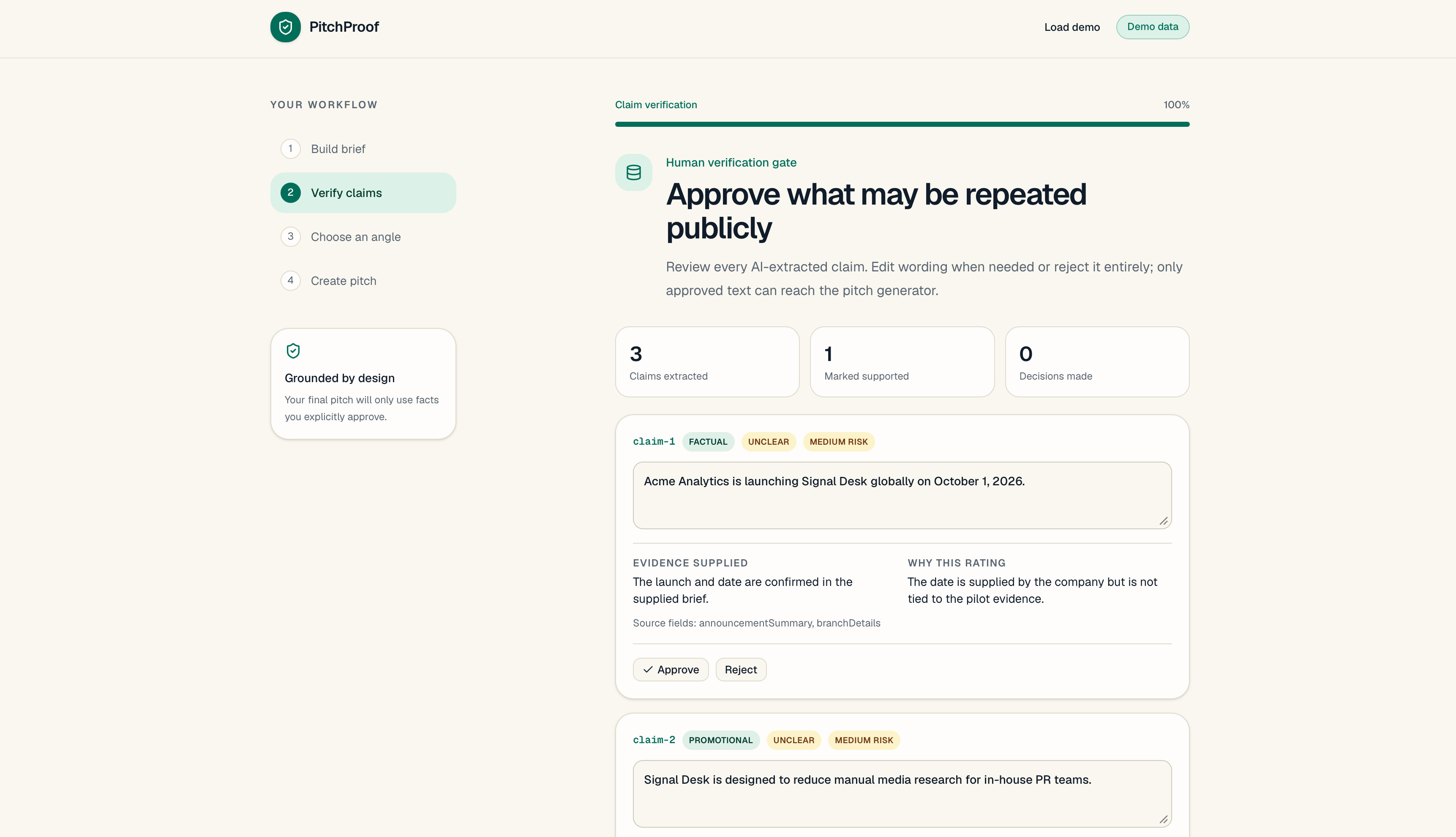The height and width of the screenshot is (837, 1456).
Task: Click the Claim verification progress label
Action: [656, 105]
